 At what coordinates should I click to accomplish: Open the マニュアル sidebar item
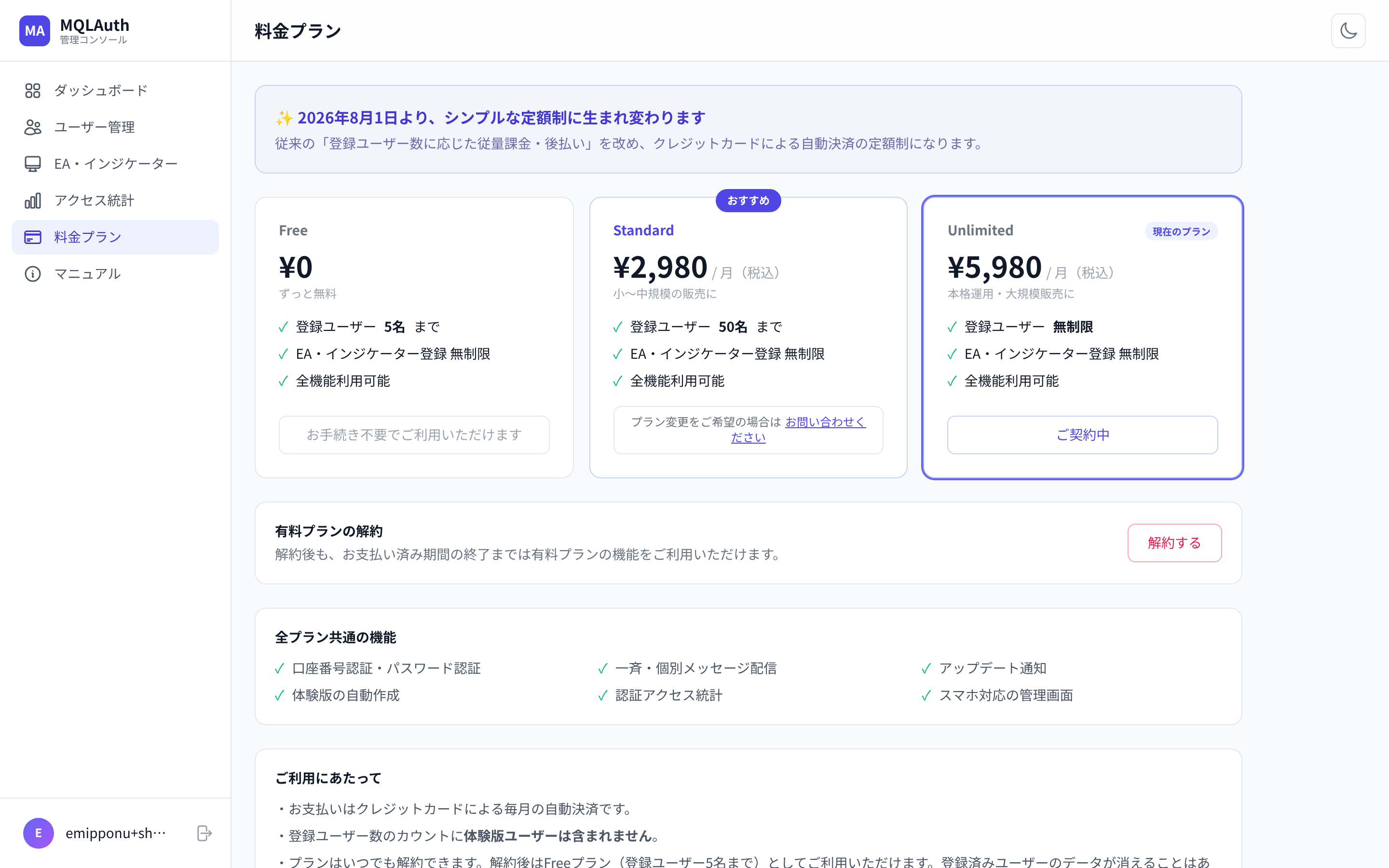(x=115, y=274)
